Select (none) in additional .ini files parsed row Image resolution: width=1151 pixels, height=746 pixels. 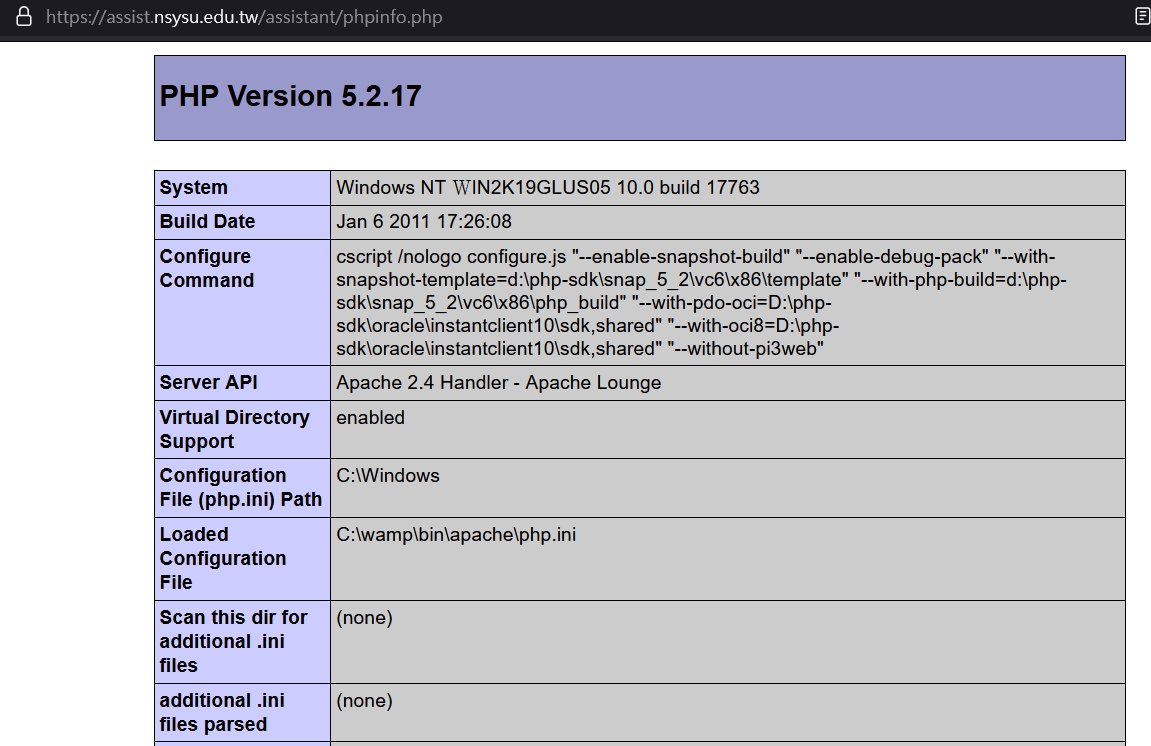pyautogui.click(x=364, y=700)
